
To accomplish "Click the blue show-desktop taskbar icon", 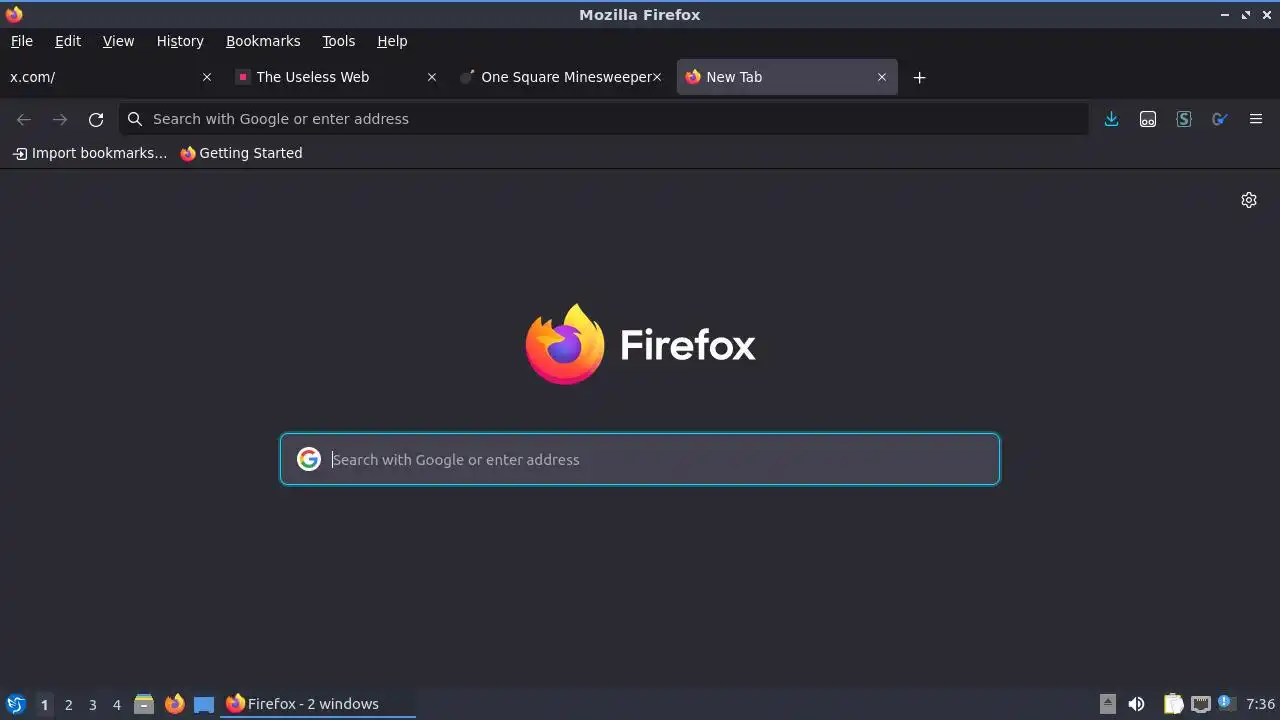I will tap(204, 704).
